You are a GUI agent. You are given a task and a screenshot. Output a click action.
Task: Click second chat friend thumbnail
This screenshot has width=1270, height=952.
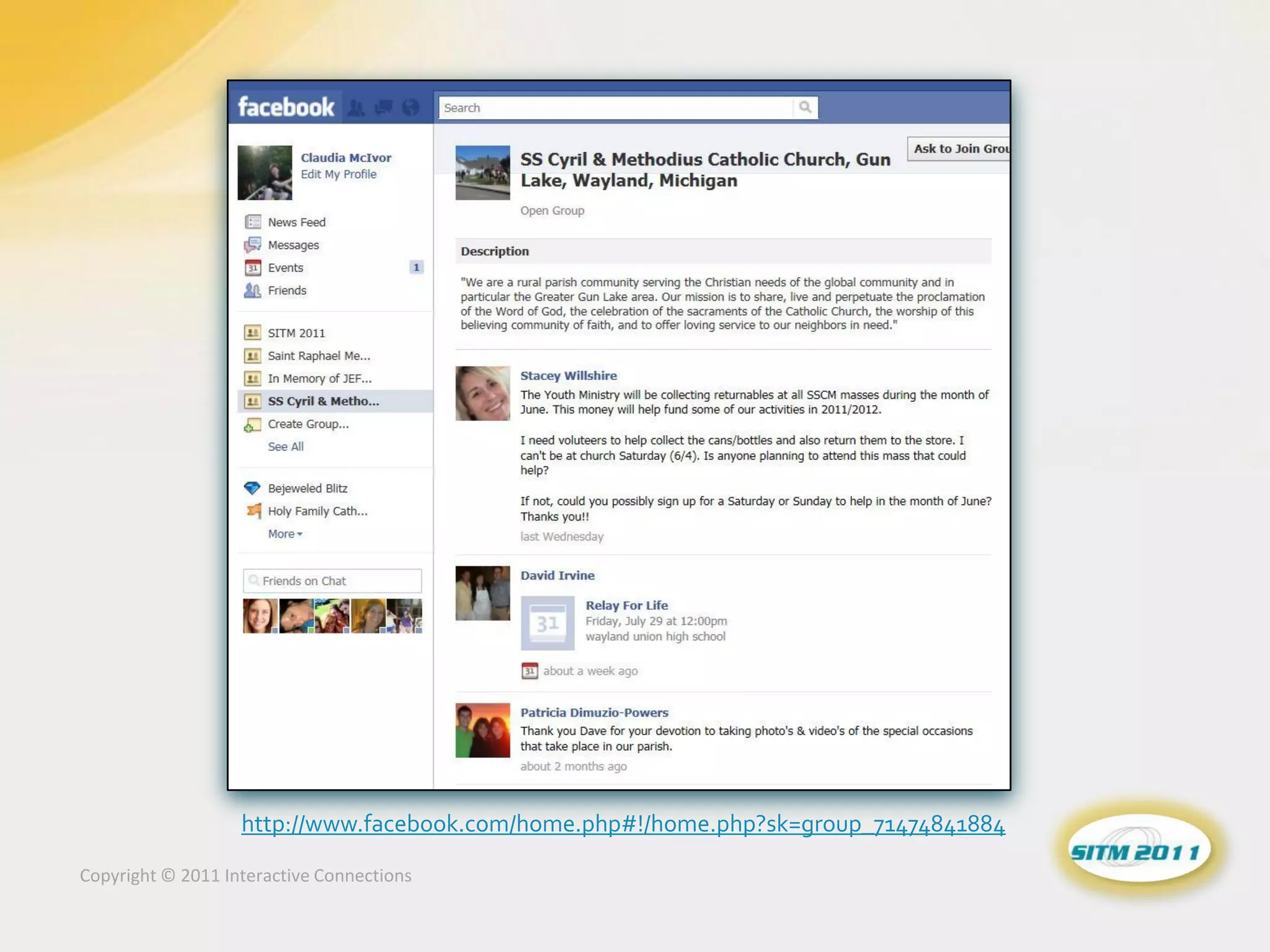(x=296, y=615)
